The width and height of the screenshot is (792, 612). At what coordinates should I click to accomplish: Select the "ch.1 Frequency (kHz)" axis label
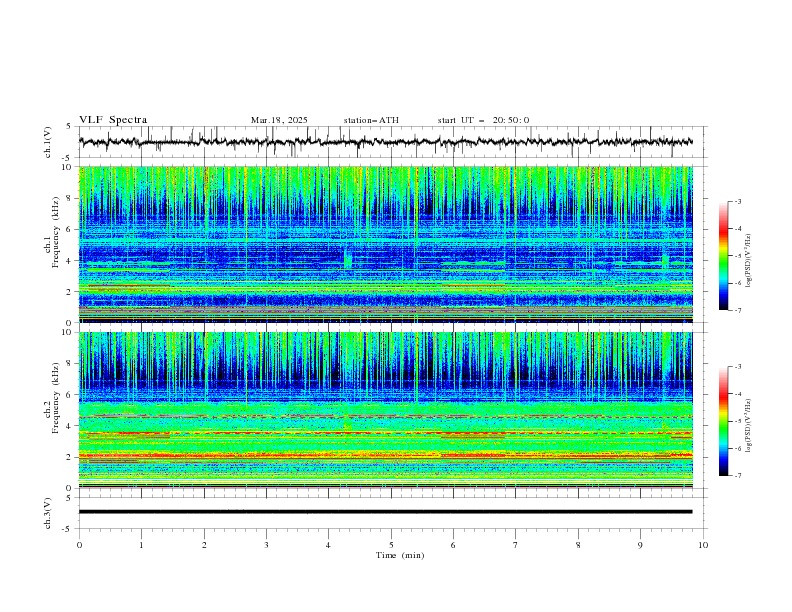pos(52,244)
